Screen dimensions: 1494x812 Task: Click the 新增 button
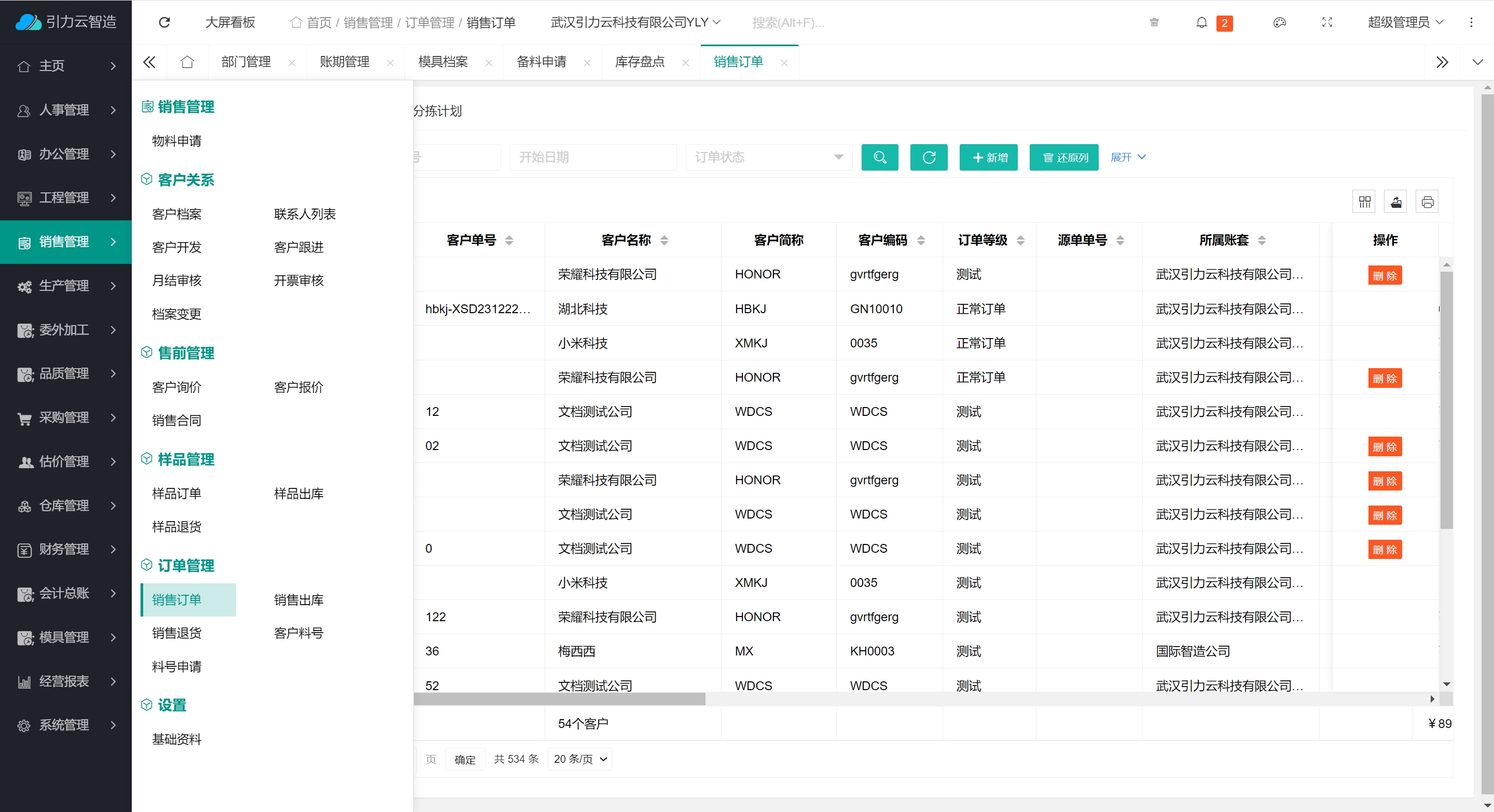click(x=988, y=157)
